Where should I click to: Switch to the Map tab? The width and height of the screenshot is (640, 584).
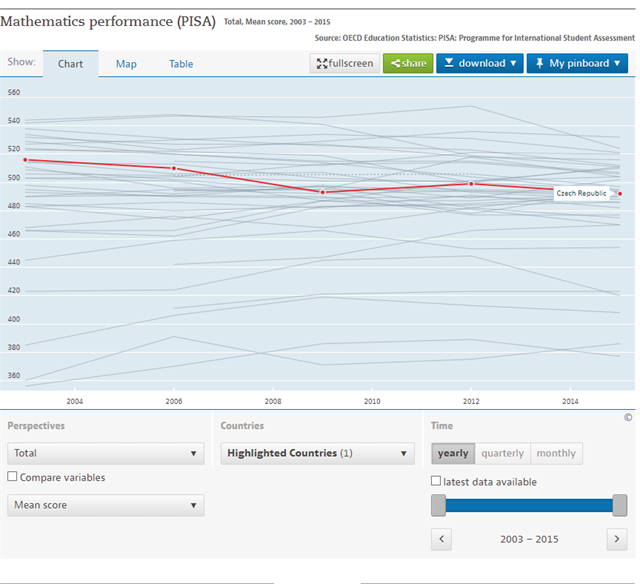point(126,64)
